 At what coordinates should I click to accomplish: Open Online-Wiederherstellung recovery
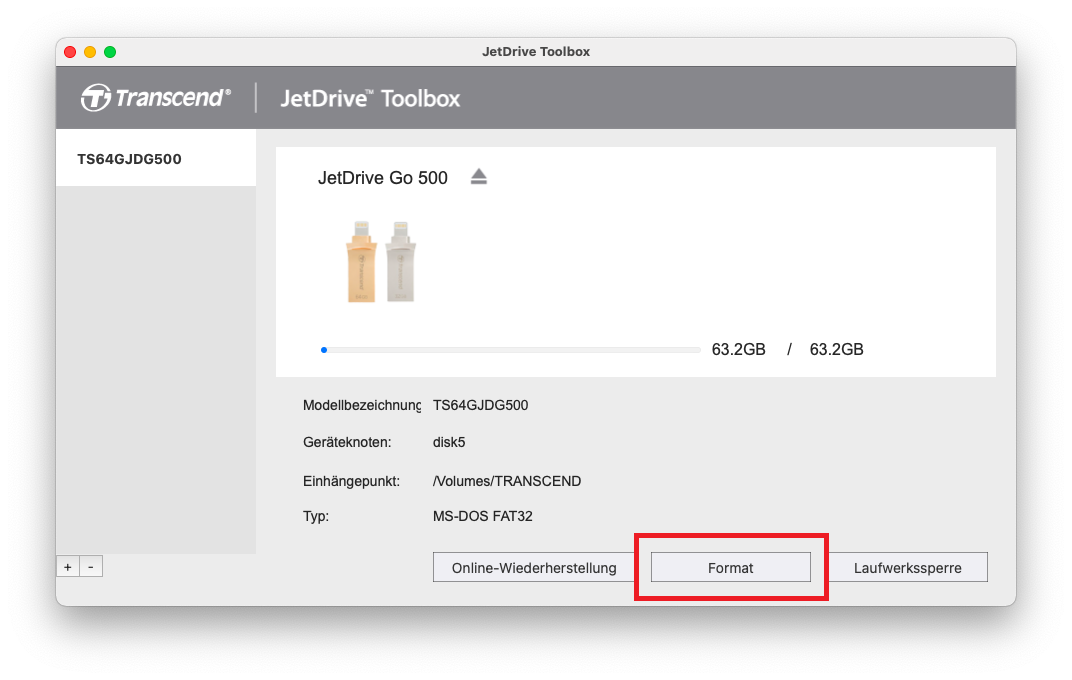534,567
